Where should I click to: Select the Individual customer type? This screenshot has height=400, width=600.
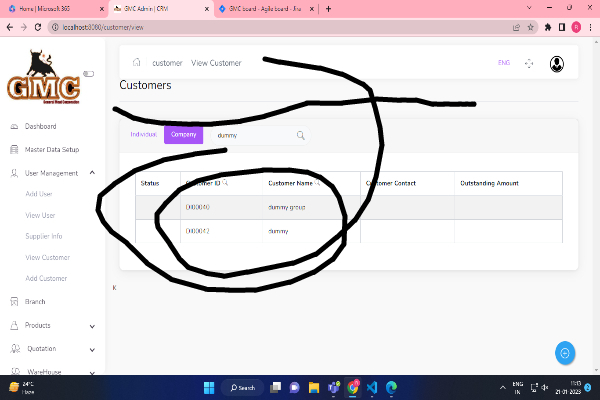point(144,134)
